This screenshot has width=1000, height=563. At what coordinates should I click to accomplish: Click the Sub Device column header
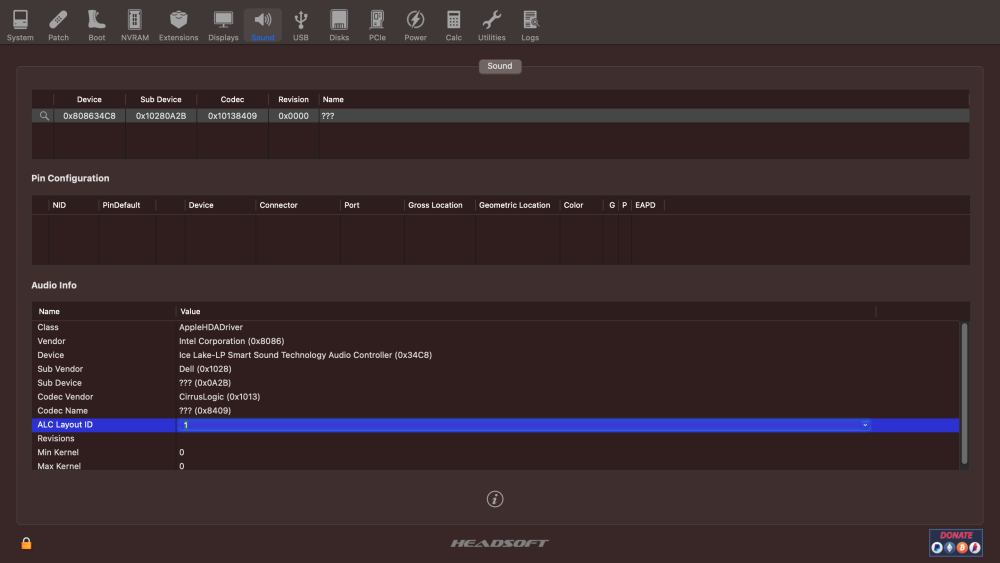[161, 99]
